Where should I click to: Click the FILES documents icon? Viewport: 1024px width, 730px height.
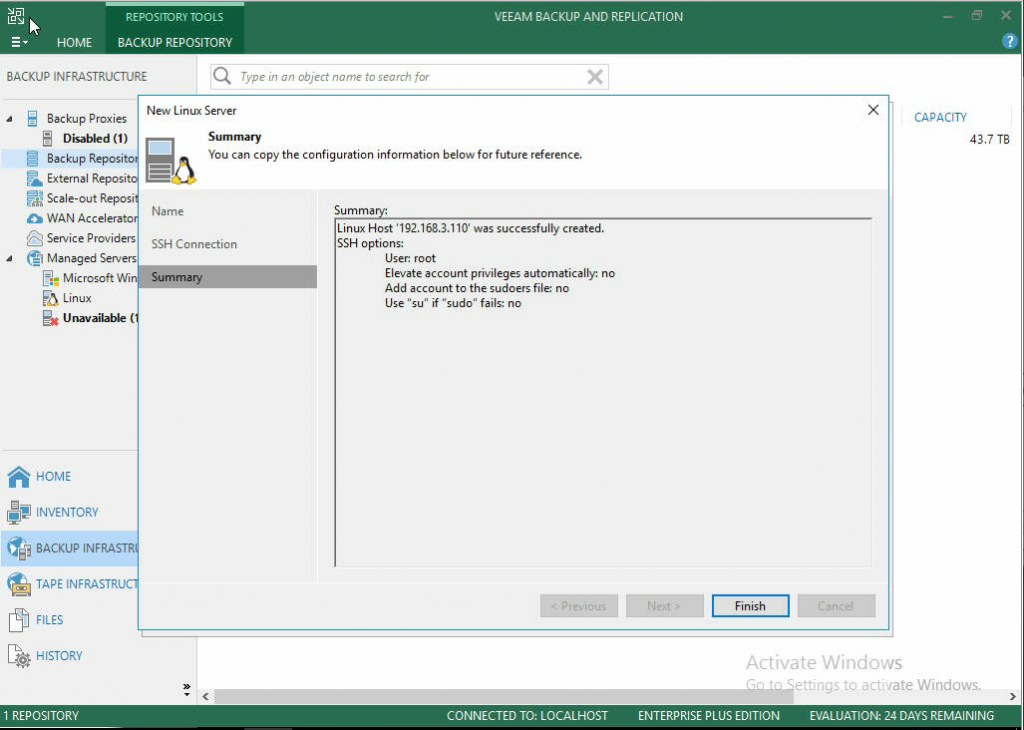click(19, 620)
